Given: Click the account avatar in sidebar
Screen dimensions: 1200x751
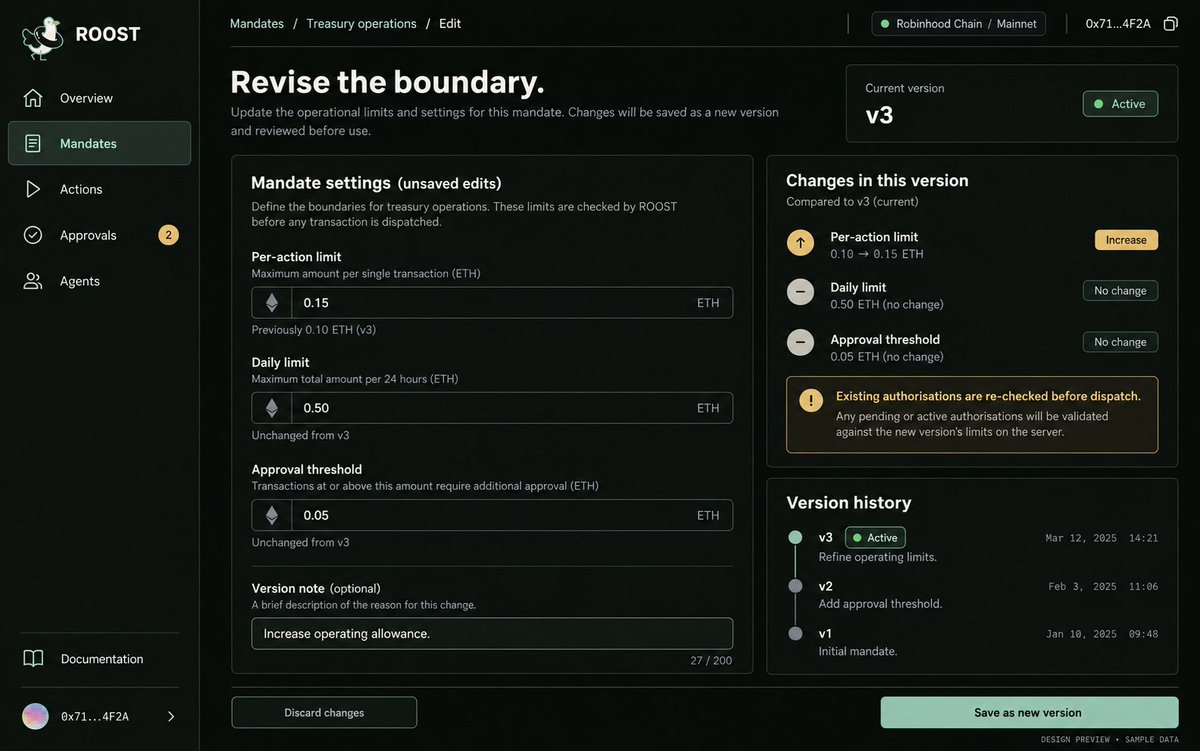Looking at the screenshot, I should pyautogui.click(x=35, y=716).
